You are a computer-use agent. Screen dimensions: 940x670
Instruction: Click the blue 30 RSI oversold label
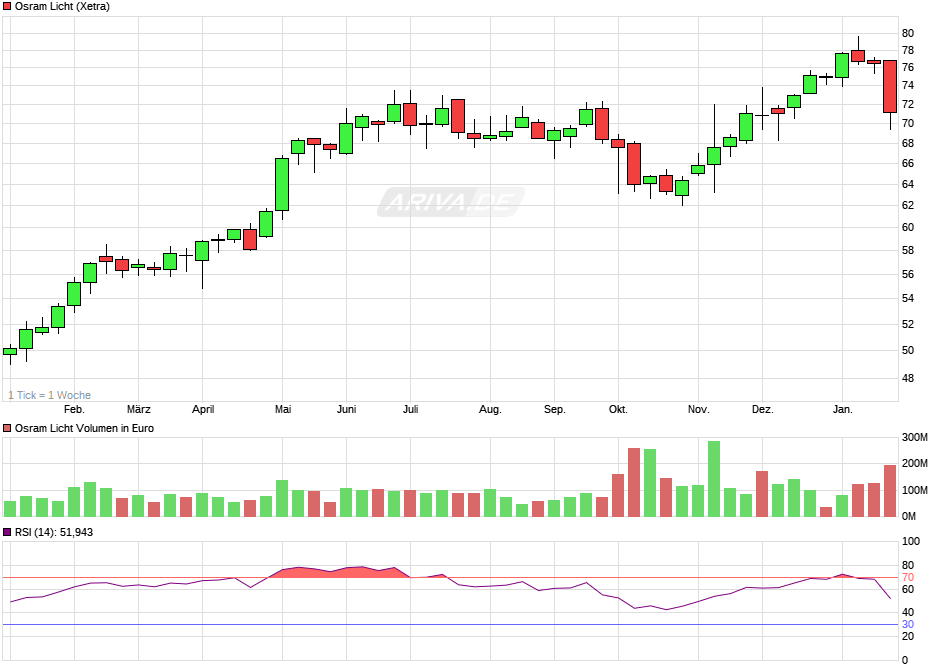click(908, 624)
